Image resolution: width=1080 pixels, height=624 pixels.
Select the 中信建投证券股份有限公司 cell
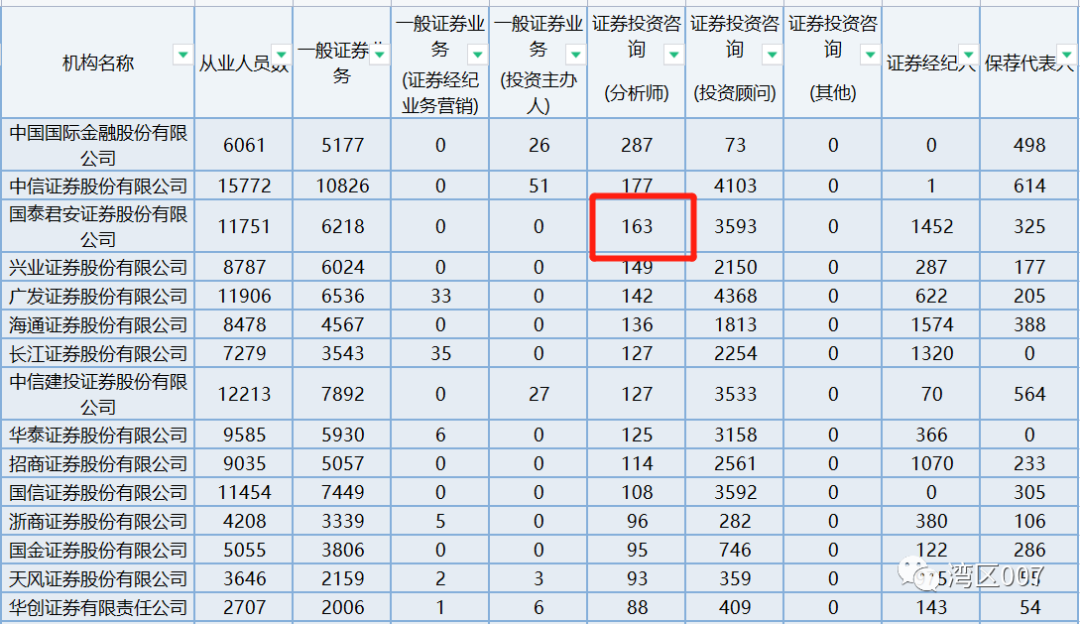pyautogui.click(x=98, y=394)
